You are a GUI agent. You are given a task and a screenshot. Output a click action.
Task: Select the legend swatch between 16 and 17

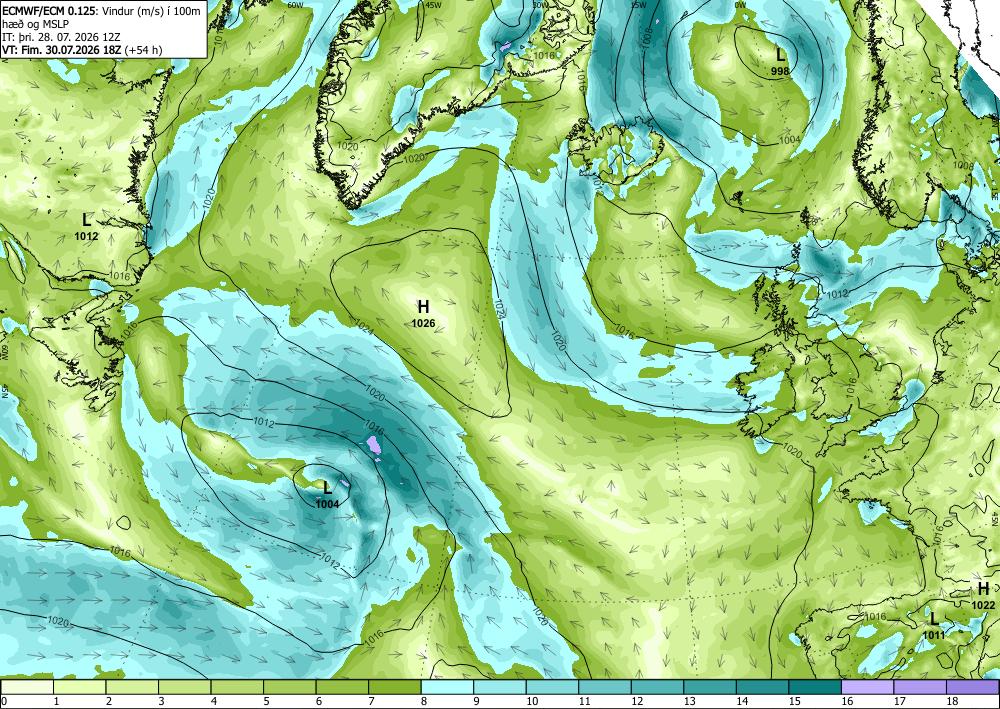867,687
